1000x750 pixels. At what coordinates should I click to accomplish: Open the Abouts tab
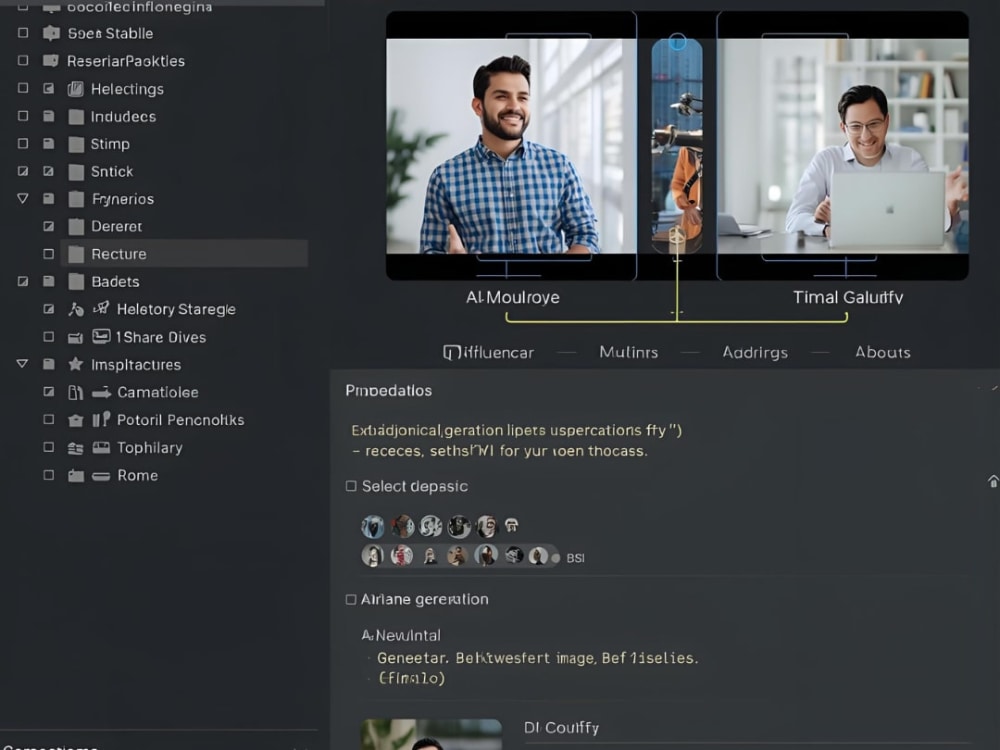(883, 352)
